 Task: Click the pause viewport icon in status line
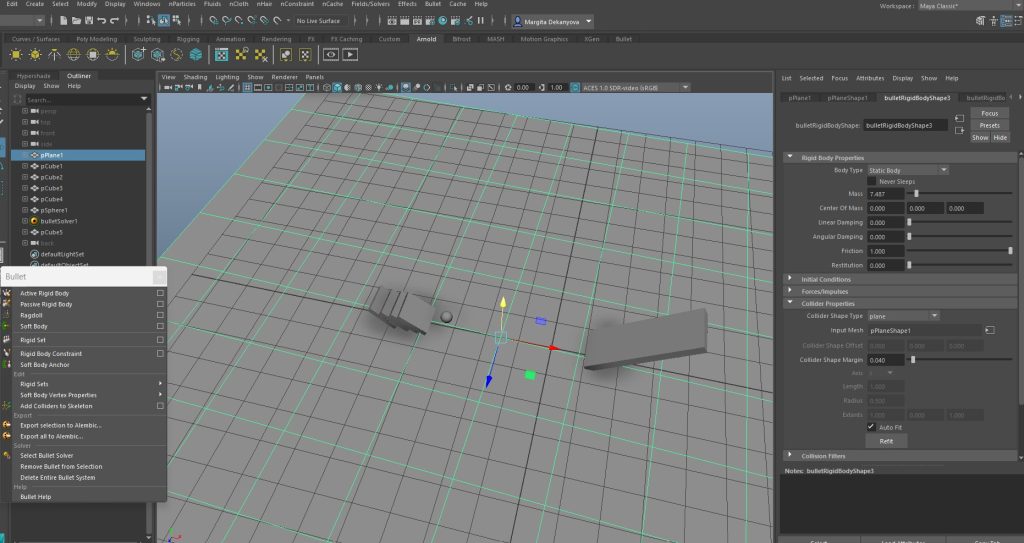pos(481,21)
